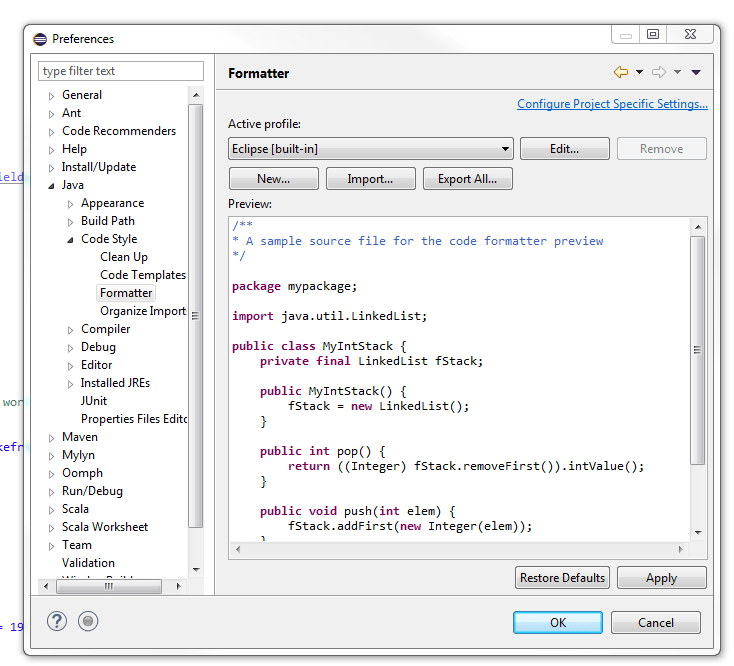Click preview vertical scrollbar thumb
Viewport: 734px width, 666px height.
click(697, 350)
